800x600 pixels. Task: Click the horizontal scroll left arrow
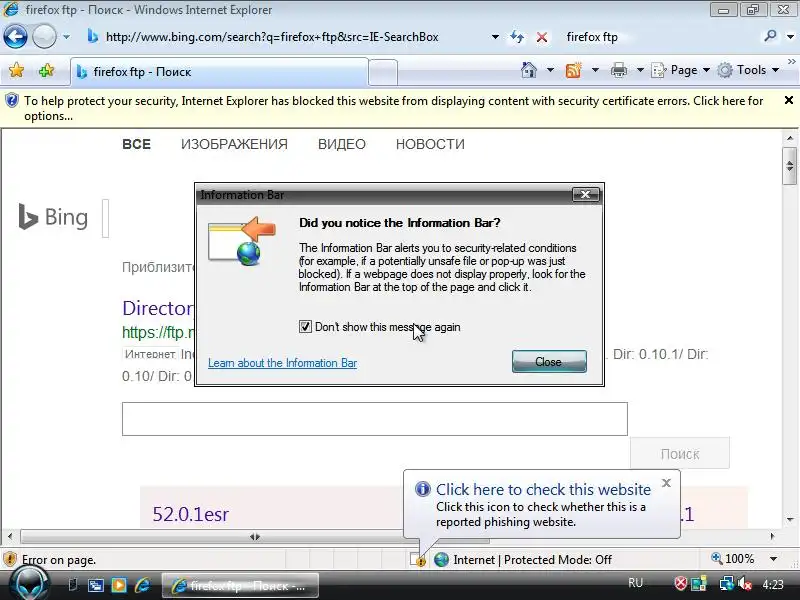[x=10, y=537]
